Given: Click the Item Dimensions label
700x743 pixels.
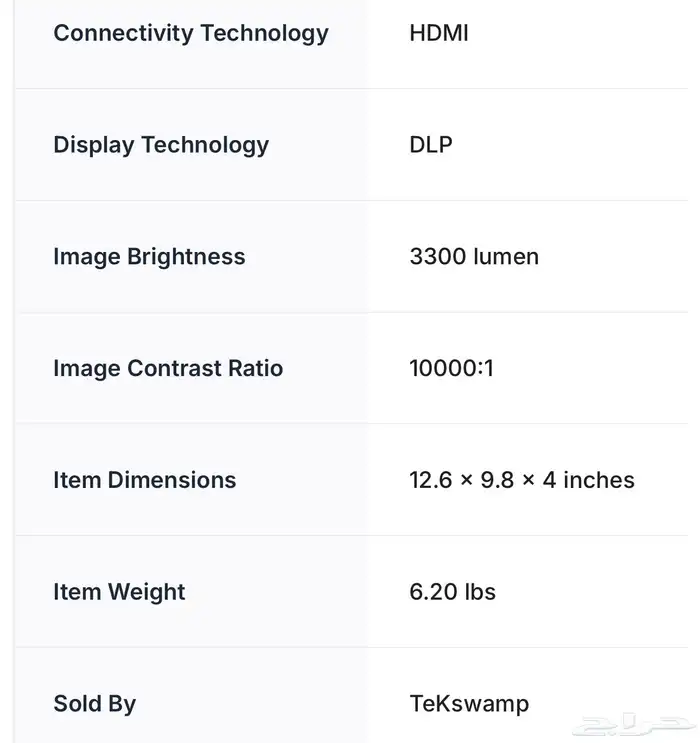Looking at the screenshot, I should click(x=145, y=480).
